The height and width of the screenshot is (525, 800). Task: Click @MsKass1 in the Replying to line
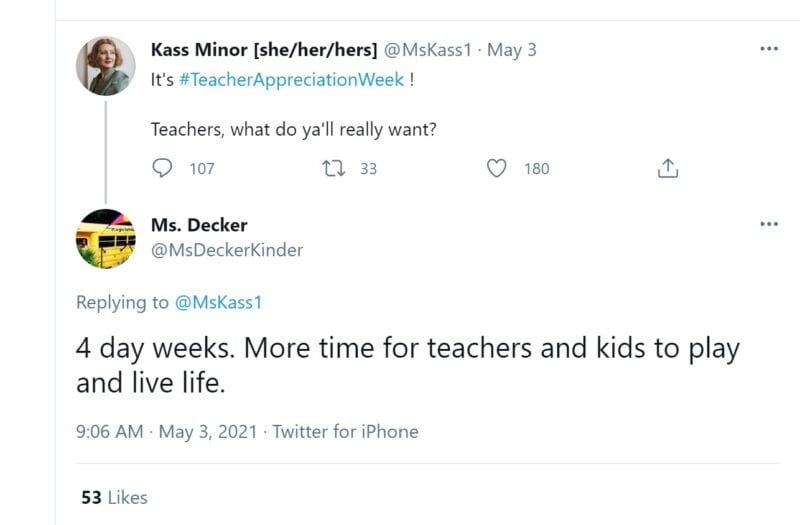tap(217, 302)
